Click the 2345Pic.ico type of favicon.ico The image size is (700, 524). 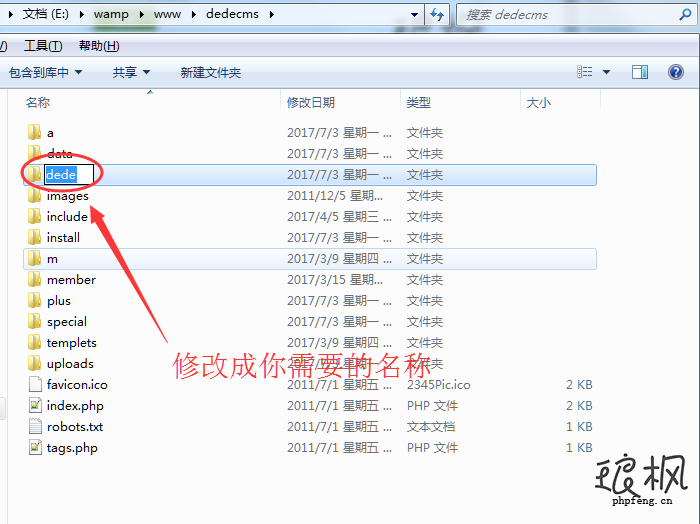point(438,385)
